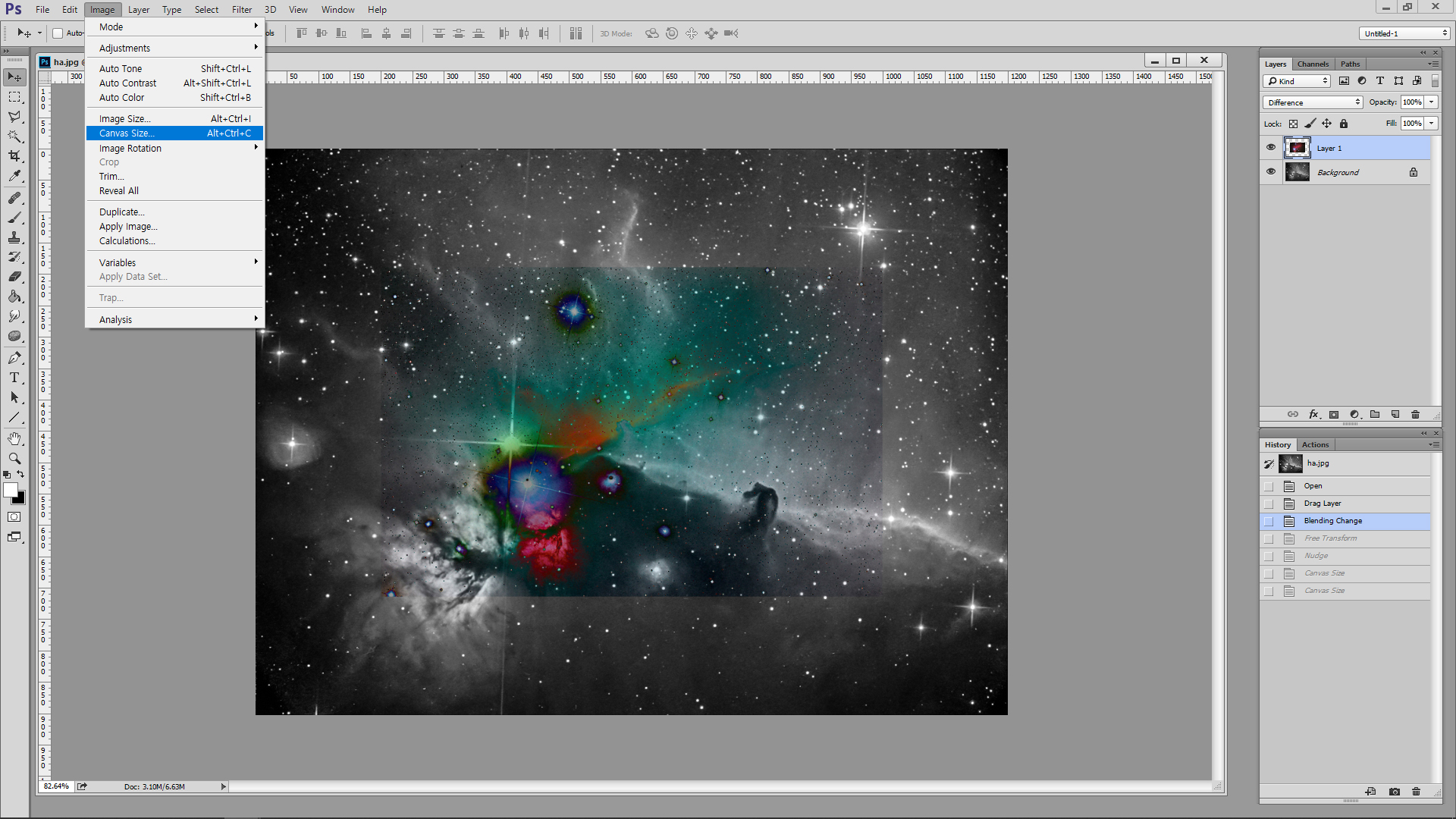This screenshot has width=1456, height=819.
Task: Expand the Mode submenu
Action: [x=174, y=27]
